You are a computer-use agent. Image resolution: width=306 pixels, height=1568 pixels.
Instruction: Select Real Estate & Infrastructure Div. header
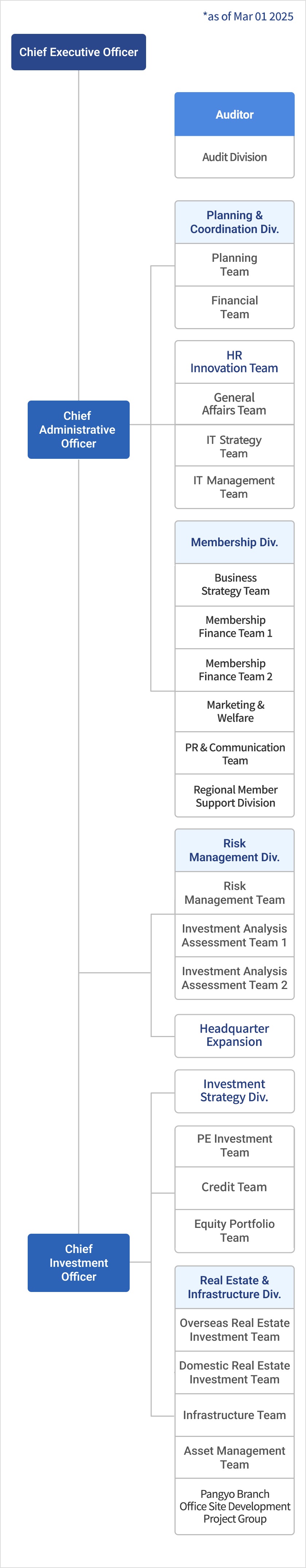pos(234,1287)
